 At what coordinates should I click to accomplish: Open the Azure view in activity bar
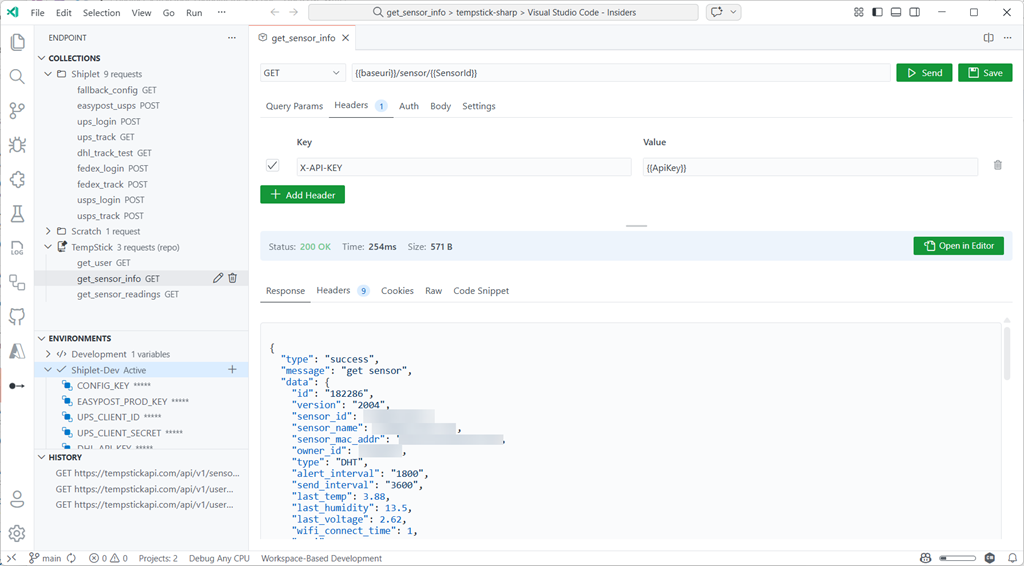click(18, 351)
